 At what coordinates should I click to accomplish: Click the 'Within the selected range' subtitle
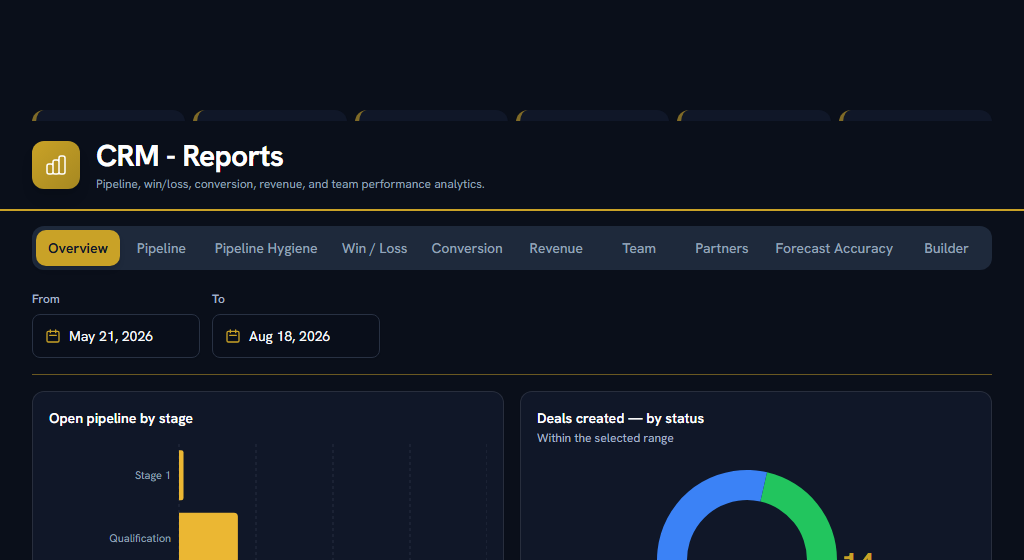(605, 438)
